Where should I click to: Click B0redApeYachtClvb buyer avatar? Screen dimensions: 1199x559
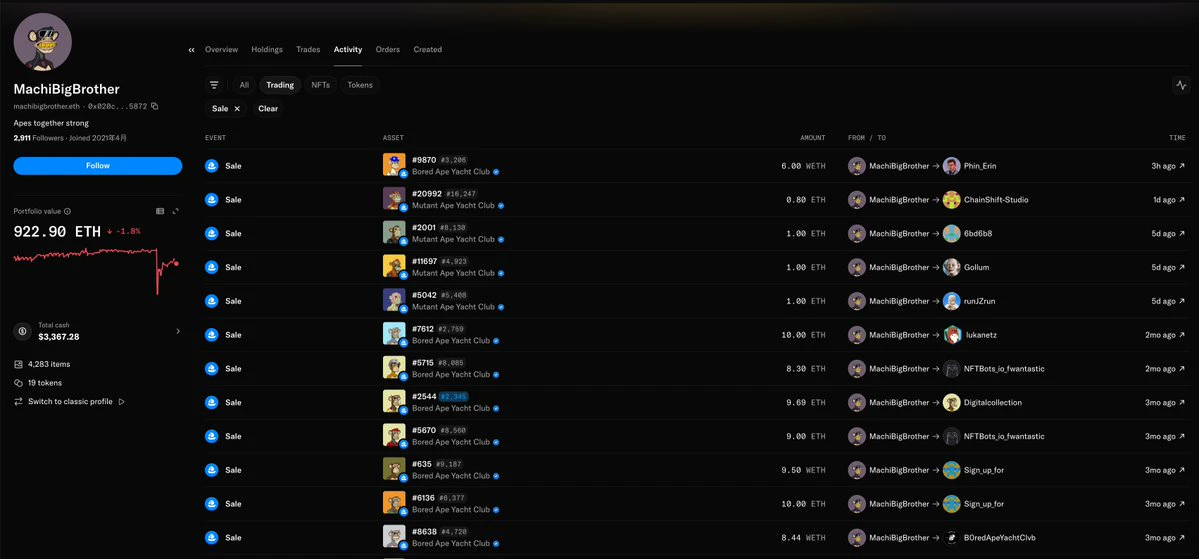click(x=951, y=538)
